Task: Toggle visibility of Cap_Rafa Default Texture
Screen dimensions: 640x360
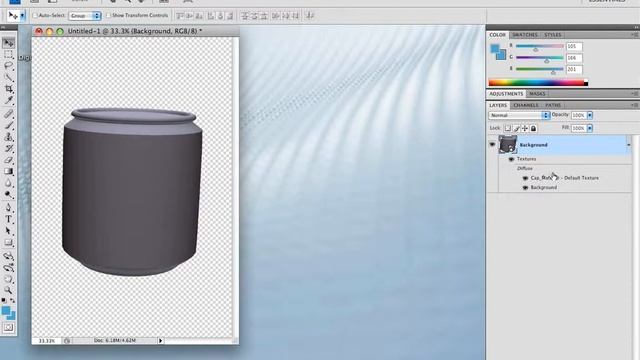Action: (525, 178)
